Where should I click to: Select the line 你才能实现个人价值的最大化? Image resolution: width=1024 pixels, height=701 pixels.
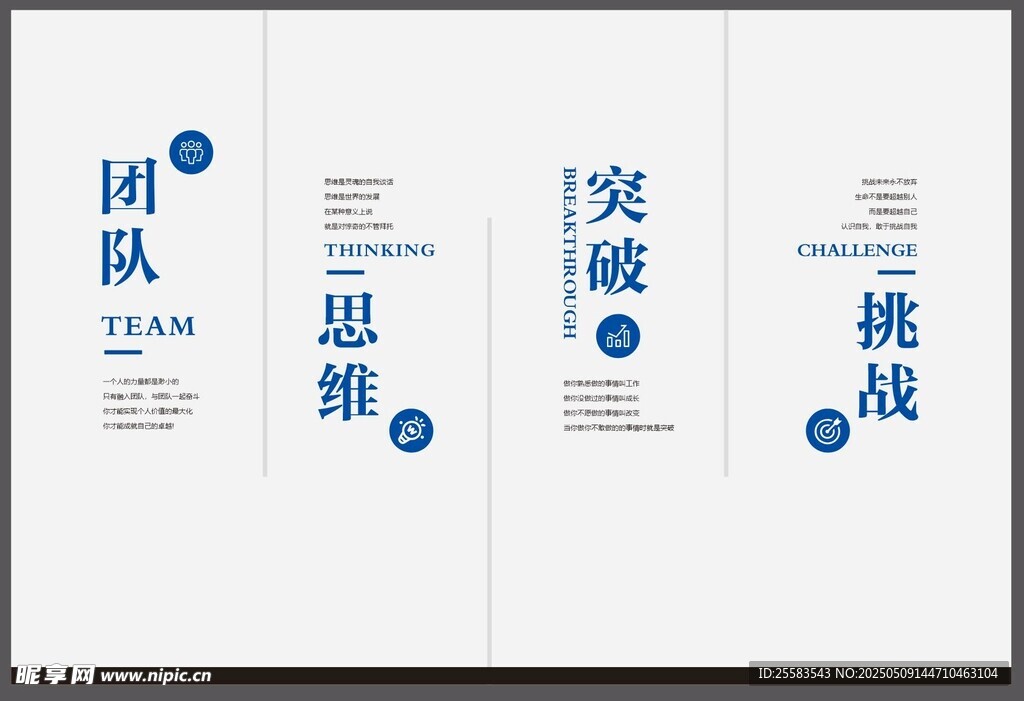click(148, 412)
